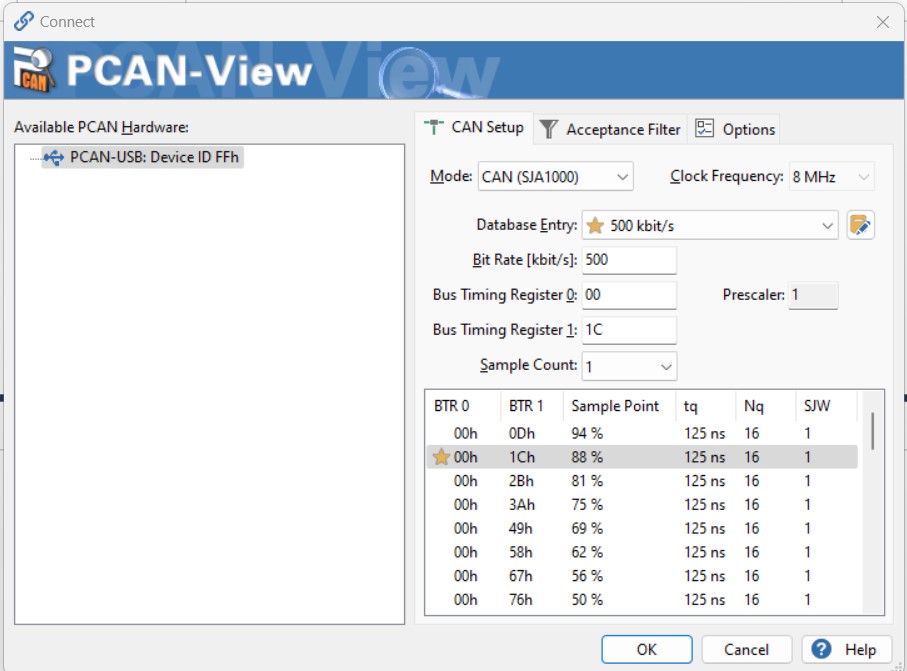Open the Sample Count dropdown
This screenshot has width=907, height=671.
click(x=629, y=366)
